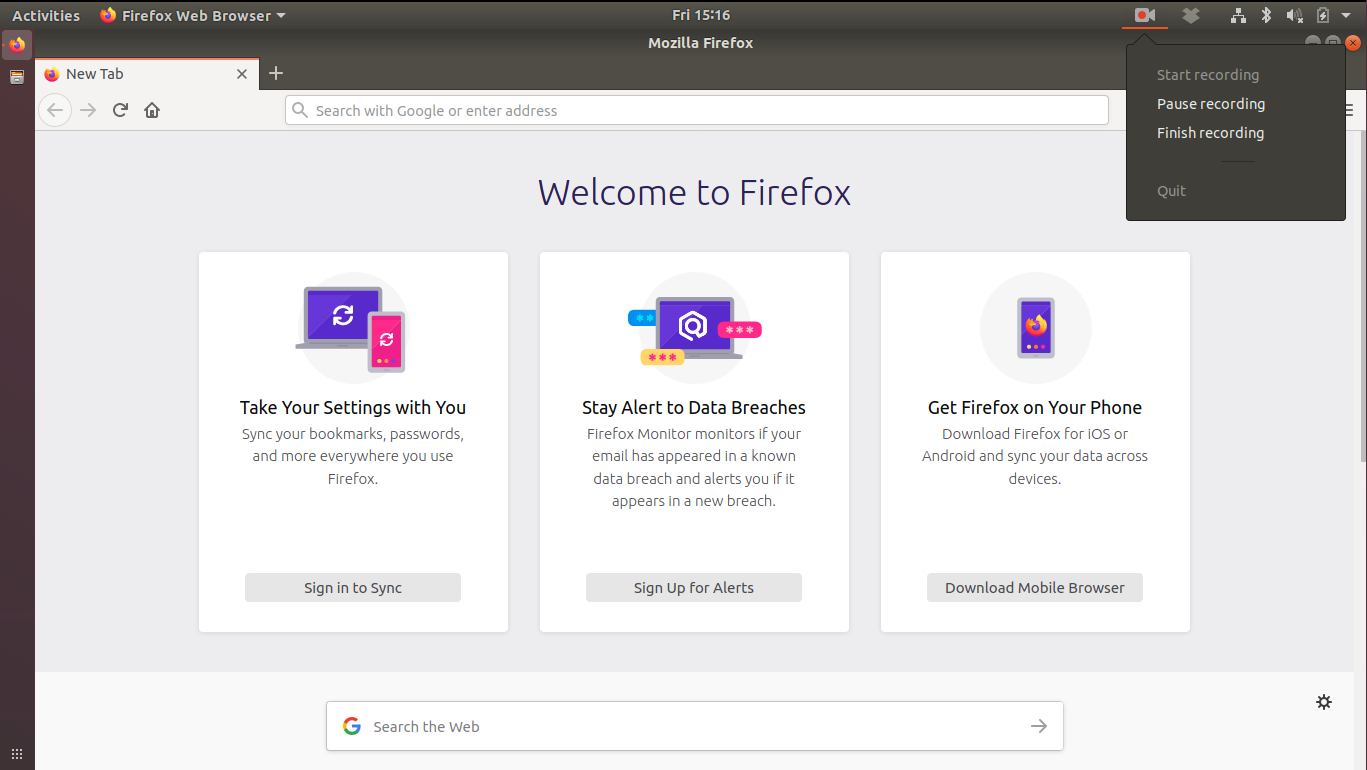
Task: Click Sign Up for Alerts button
Action: 694,587
